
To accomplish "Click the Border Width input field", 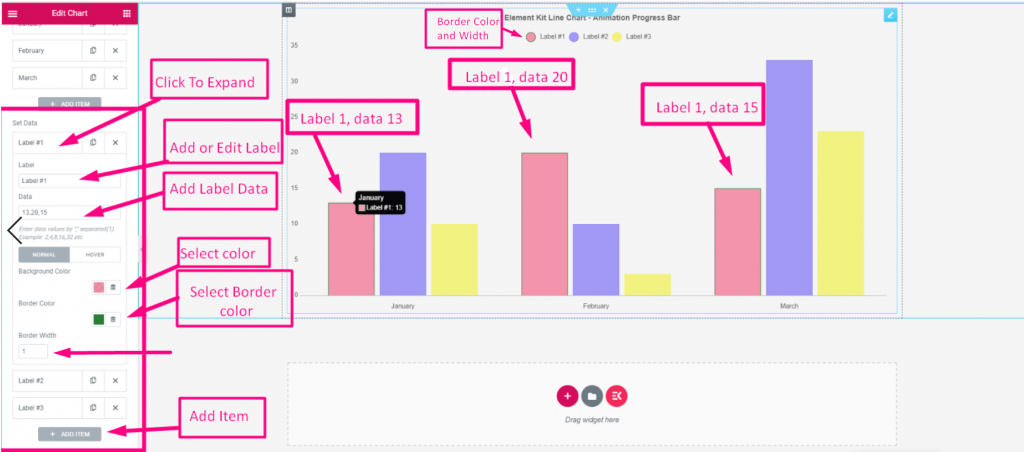I will (33, 351).
